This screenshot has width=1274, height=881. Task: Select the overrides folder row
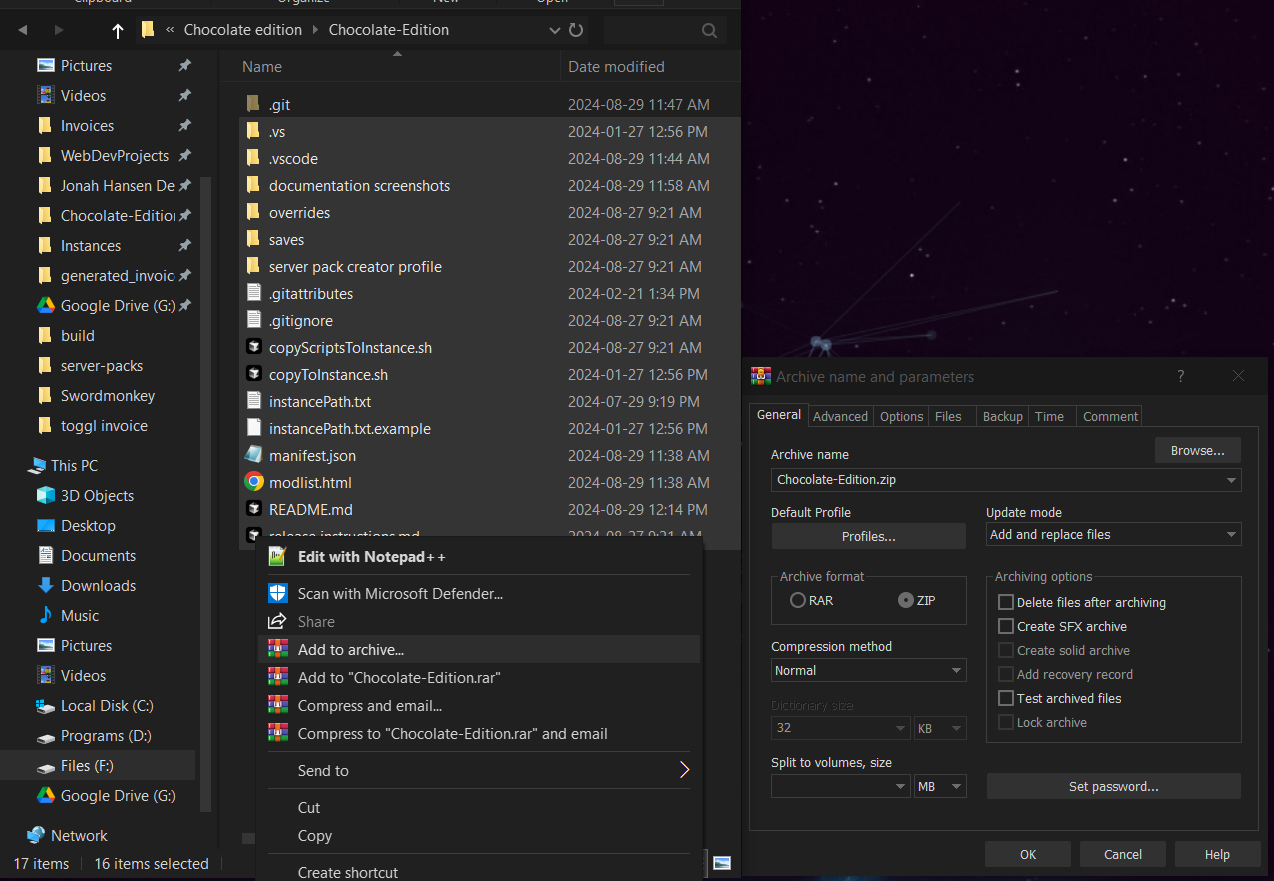click(490, 212)
